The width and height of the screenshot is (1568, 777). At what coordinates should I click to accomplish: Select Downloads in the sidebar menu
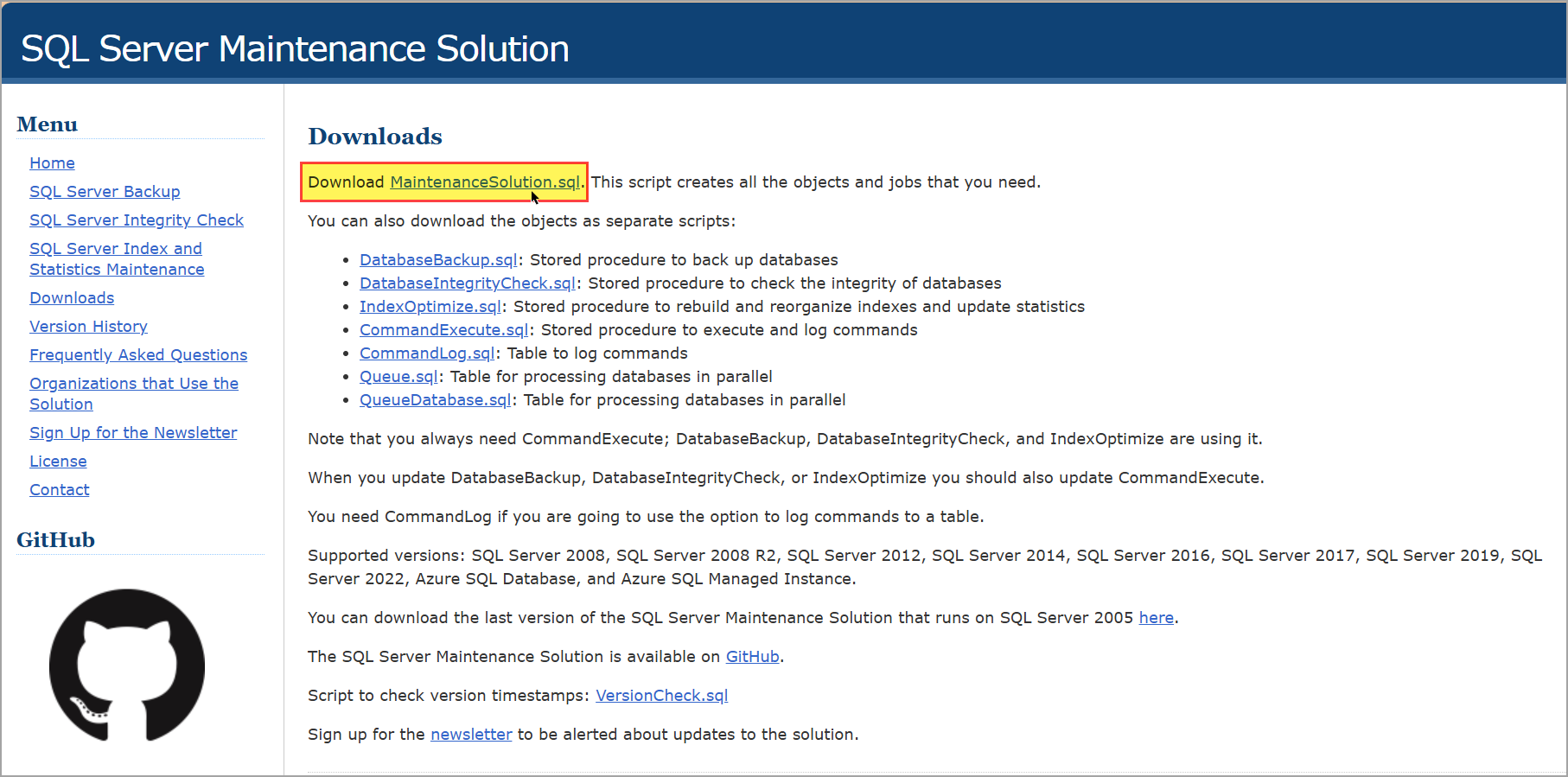tap(72, 298)
